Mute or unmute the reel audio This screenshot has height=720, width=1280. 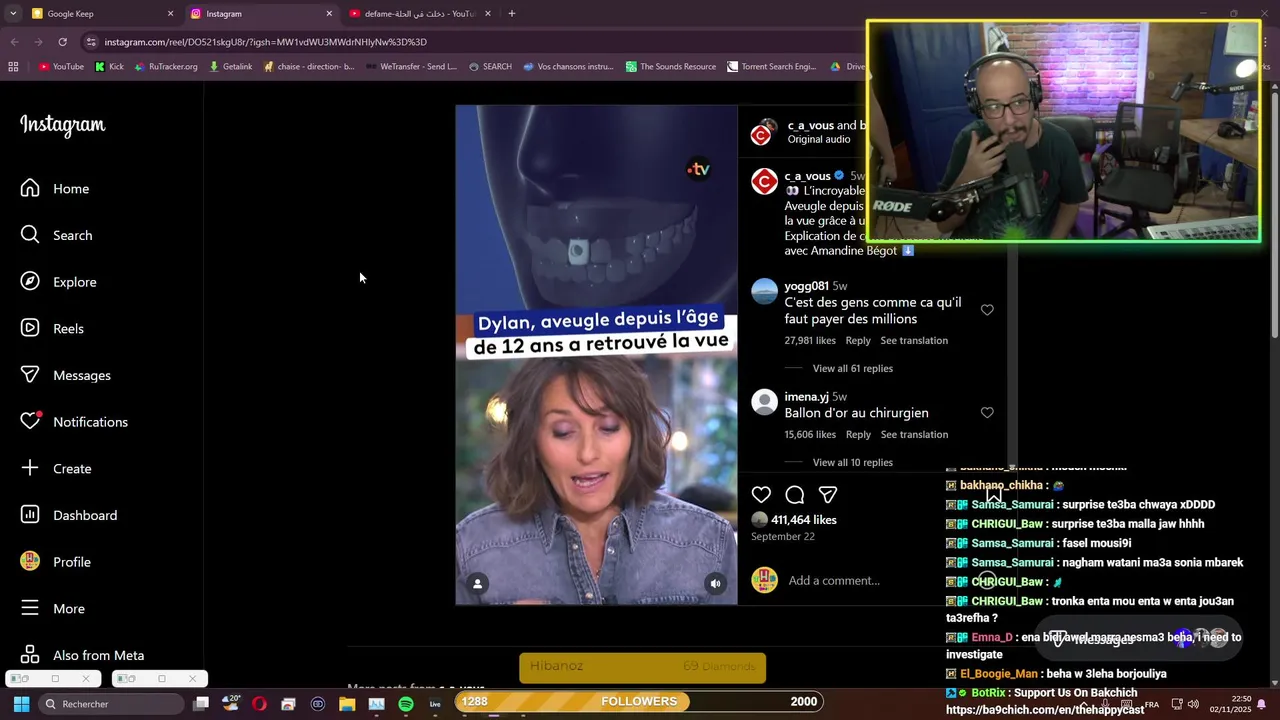pos(715,584)
